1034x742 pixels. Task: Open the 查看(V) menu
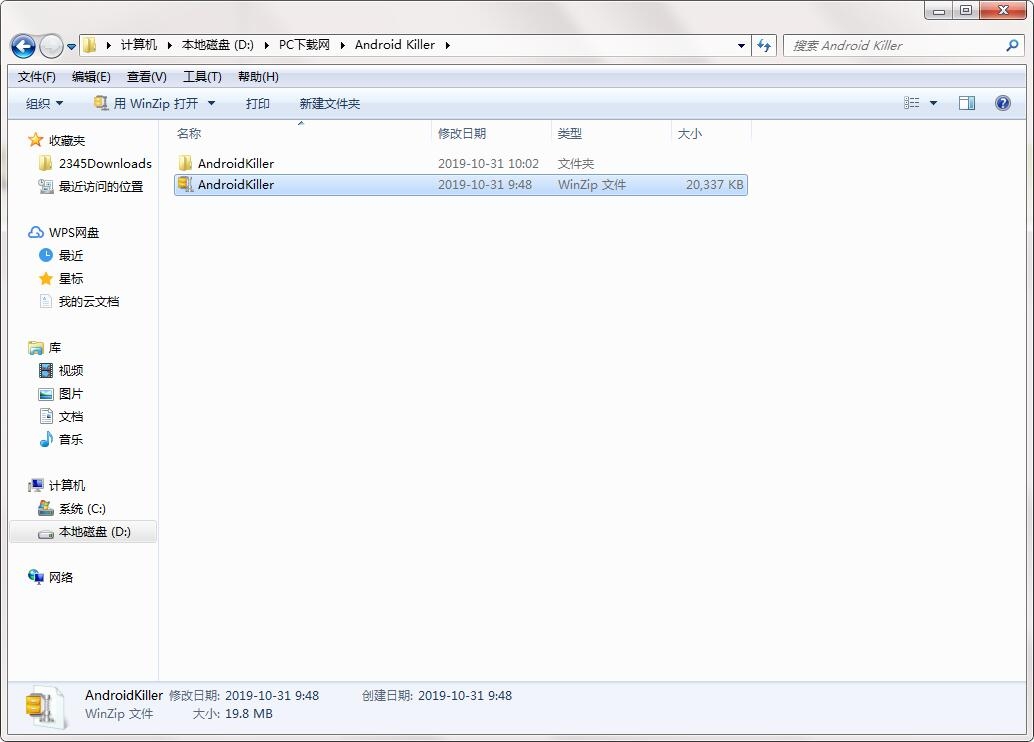[146, 77]
